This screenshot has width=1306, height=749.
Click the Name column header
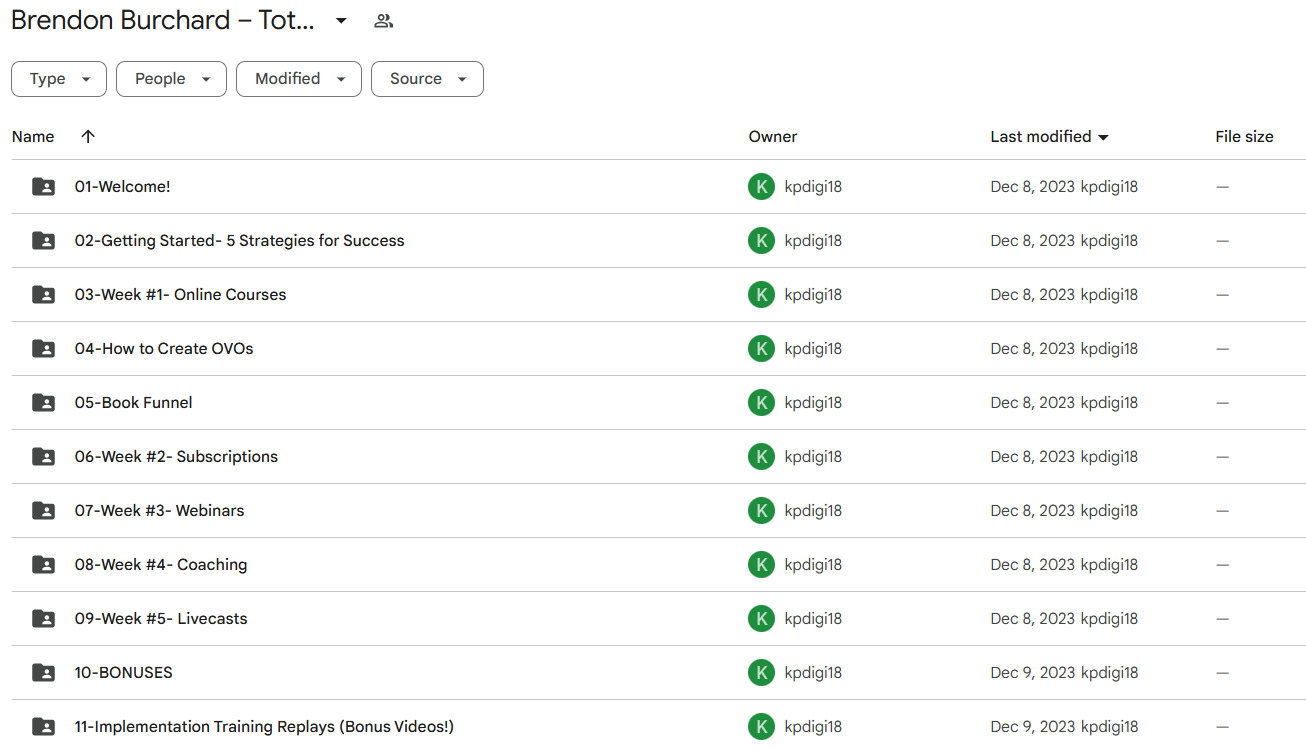click(x=33, y=137)
